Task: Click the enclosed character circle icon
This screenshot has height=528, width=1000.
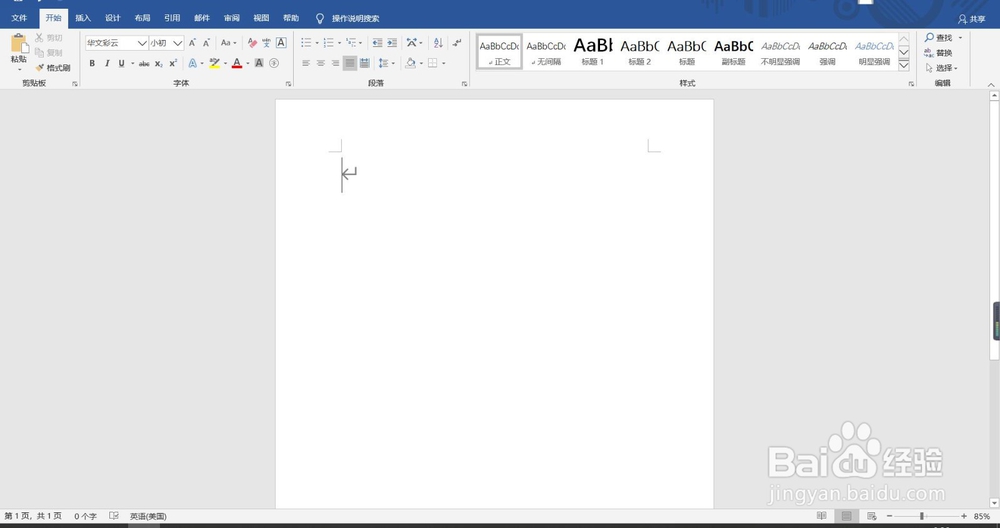Action: click(x=274, y=63)
